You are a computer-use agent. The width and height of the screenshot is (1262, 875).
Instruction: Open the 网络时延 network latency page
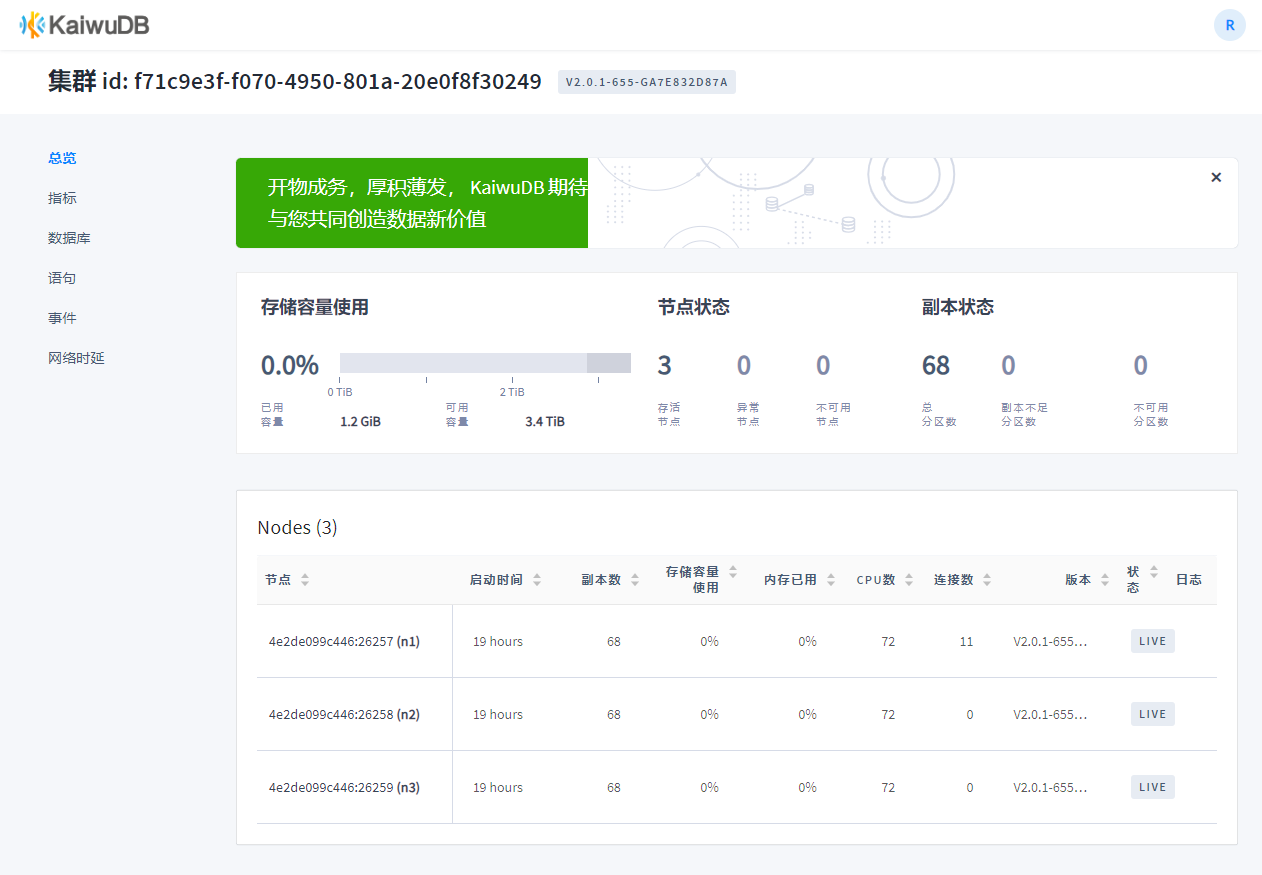[76, 358]
